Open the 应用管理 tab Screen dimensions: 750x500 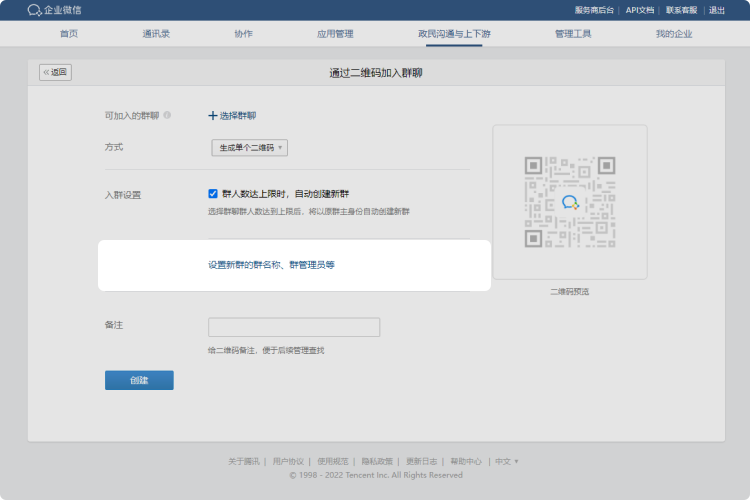point(335,33)
